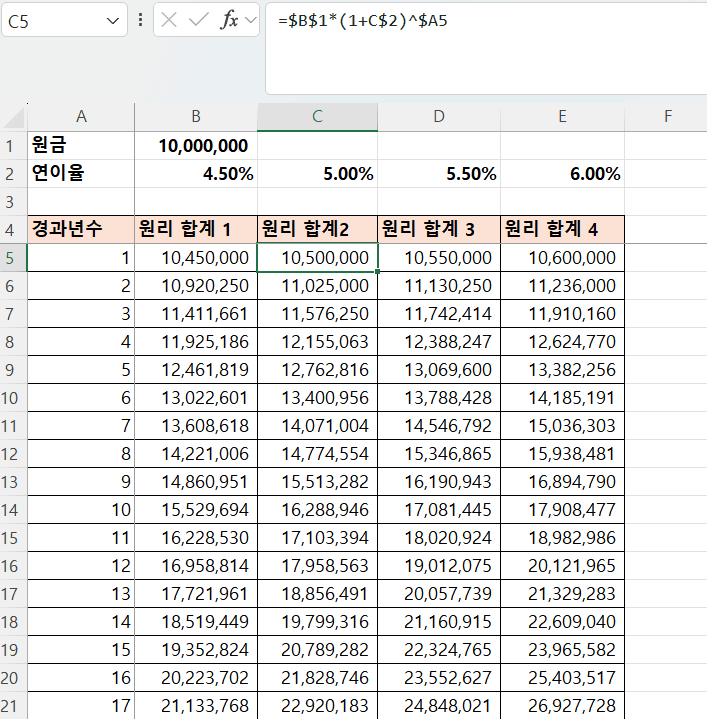Click cell with value 12,155,063
Image resolution: width=707 pixels, height=719 pixels.
pos(317,343)
